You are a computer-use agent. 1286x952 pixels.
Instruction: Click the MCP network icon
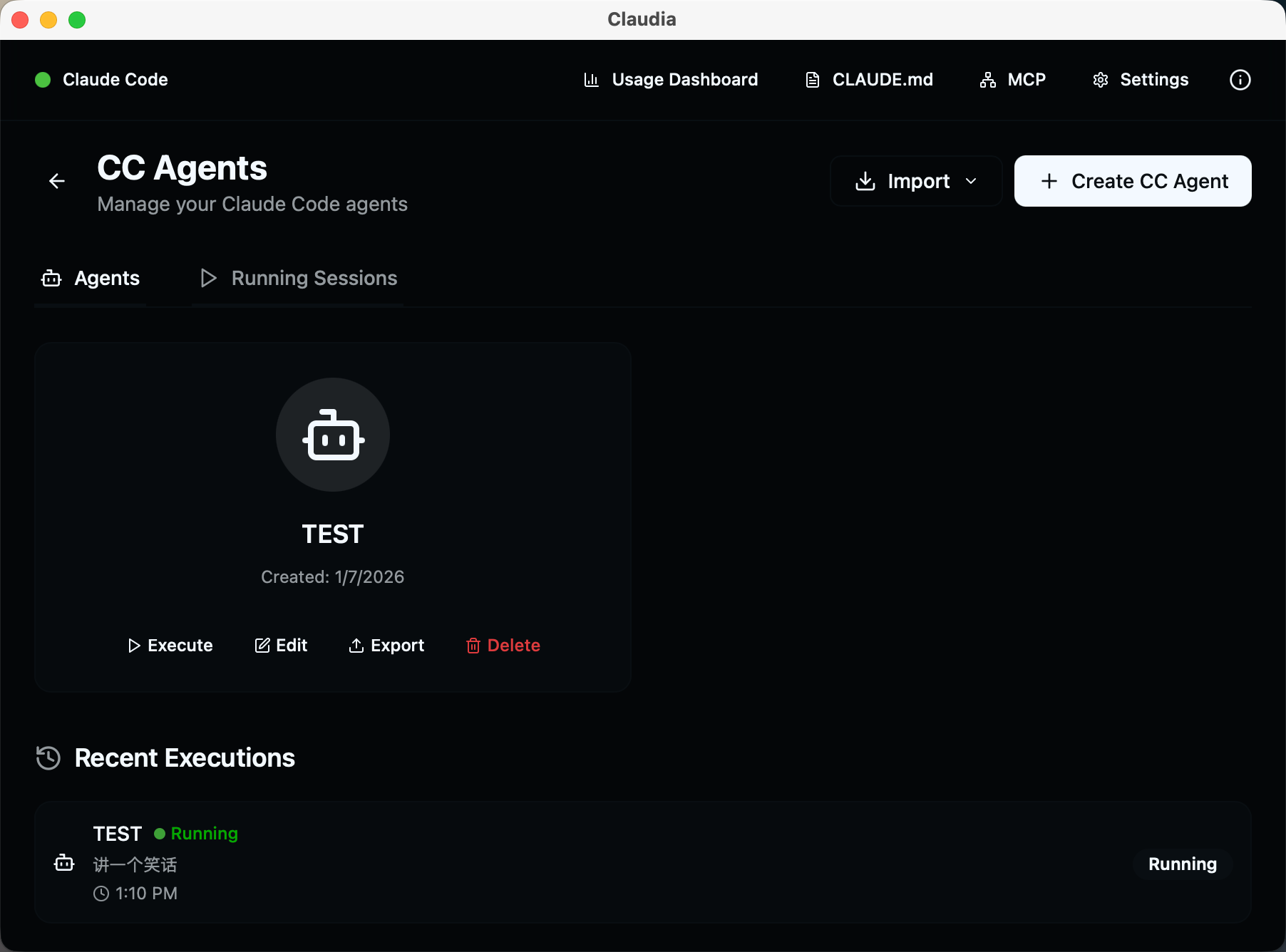coord(987,80)
